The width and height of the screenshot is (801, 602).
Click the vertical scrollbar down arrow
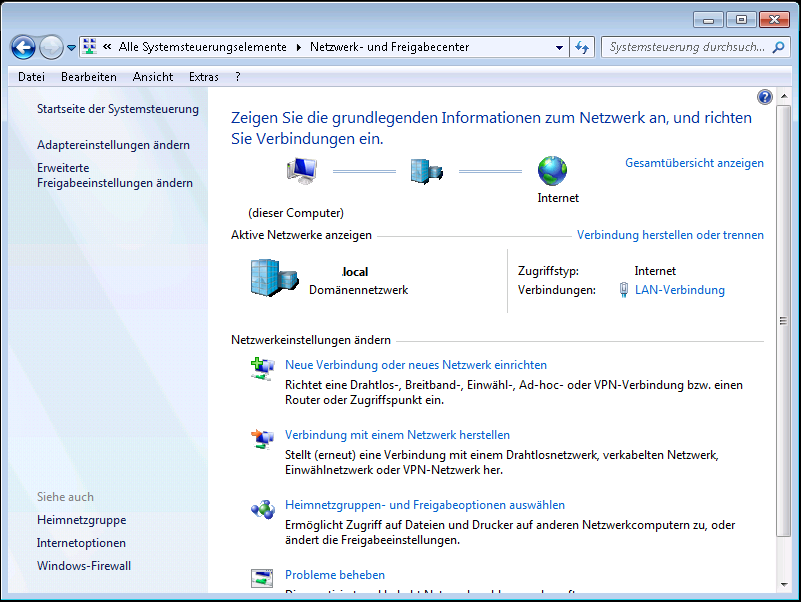click(783, 585)
